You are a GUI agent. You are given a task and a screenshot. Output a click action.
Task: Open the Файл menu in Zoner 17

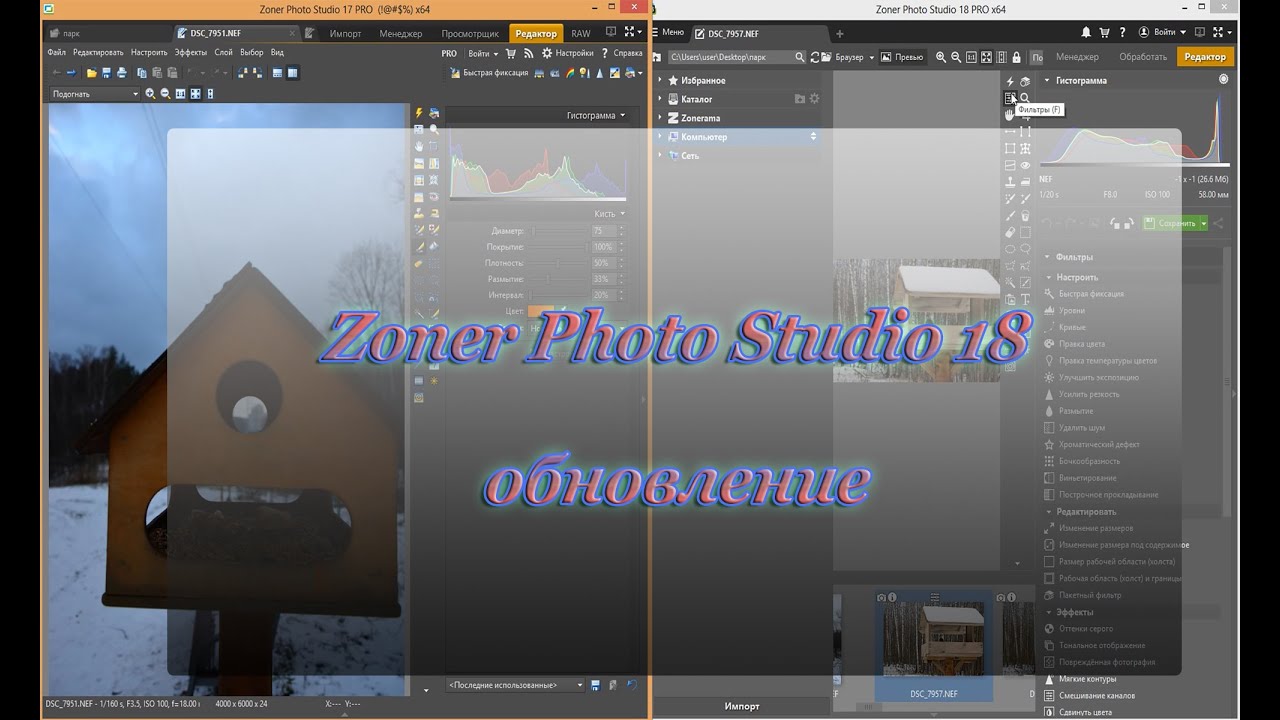coord(56,52)
